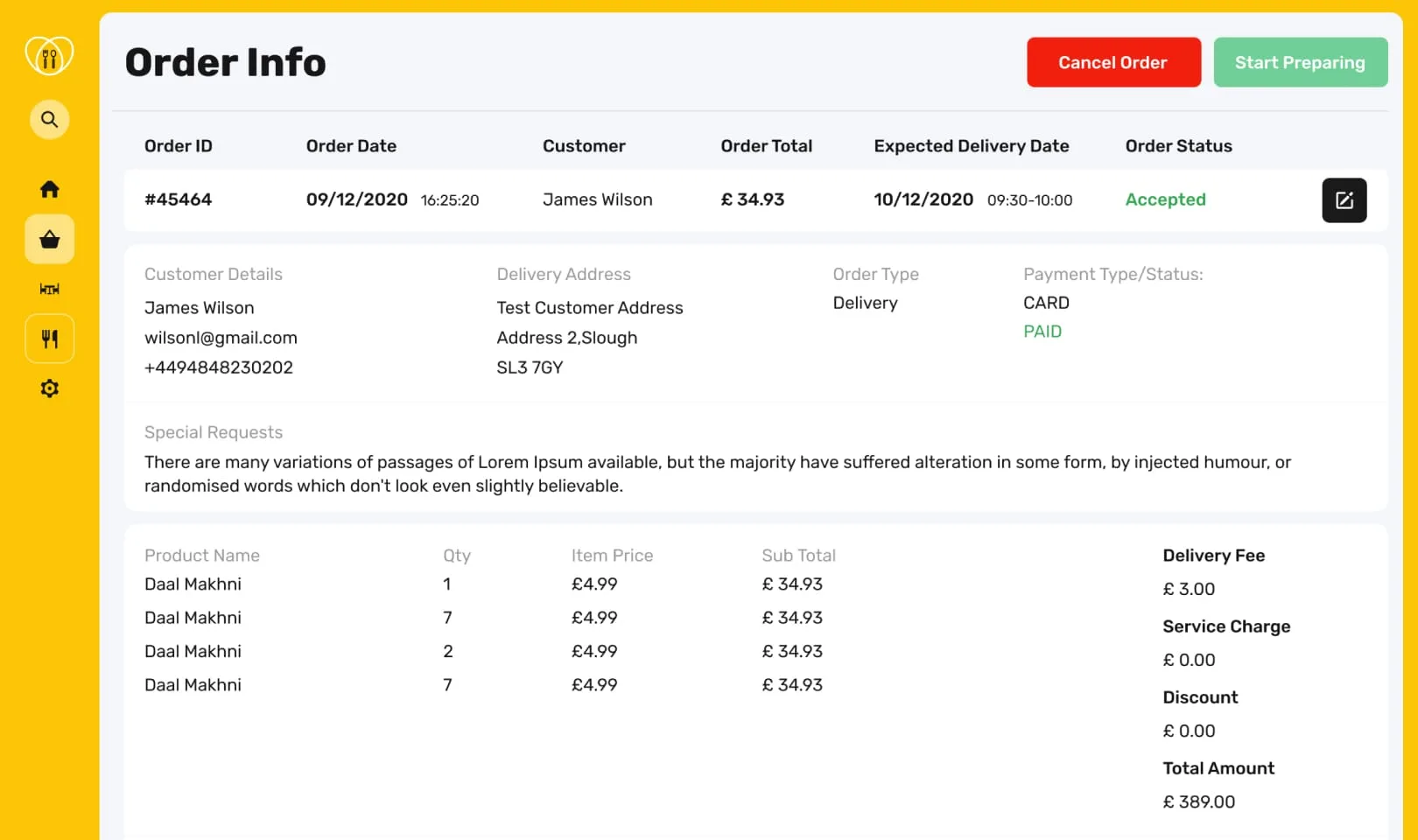
Task: Open settings via the gear icon
Action: pyautogui.click(x=49, y=388)
